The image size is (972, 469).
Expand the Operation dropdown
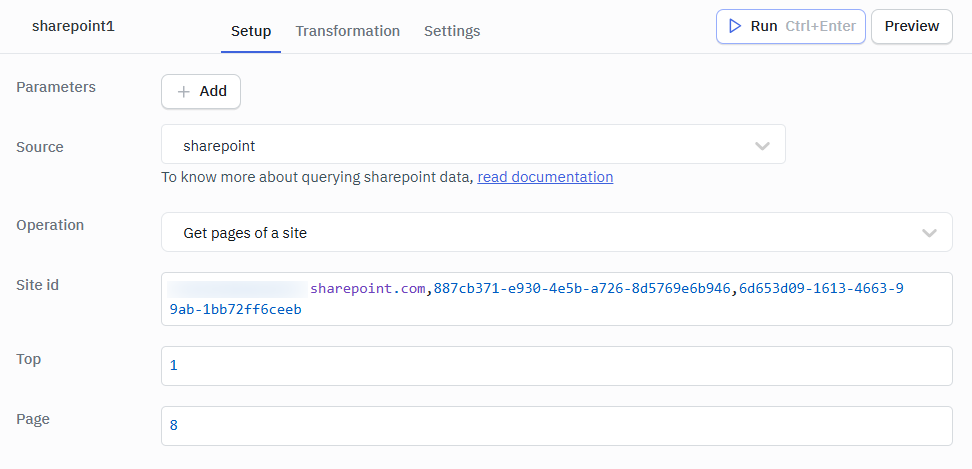coord(557,232)
